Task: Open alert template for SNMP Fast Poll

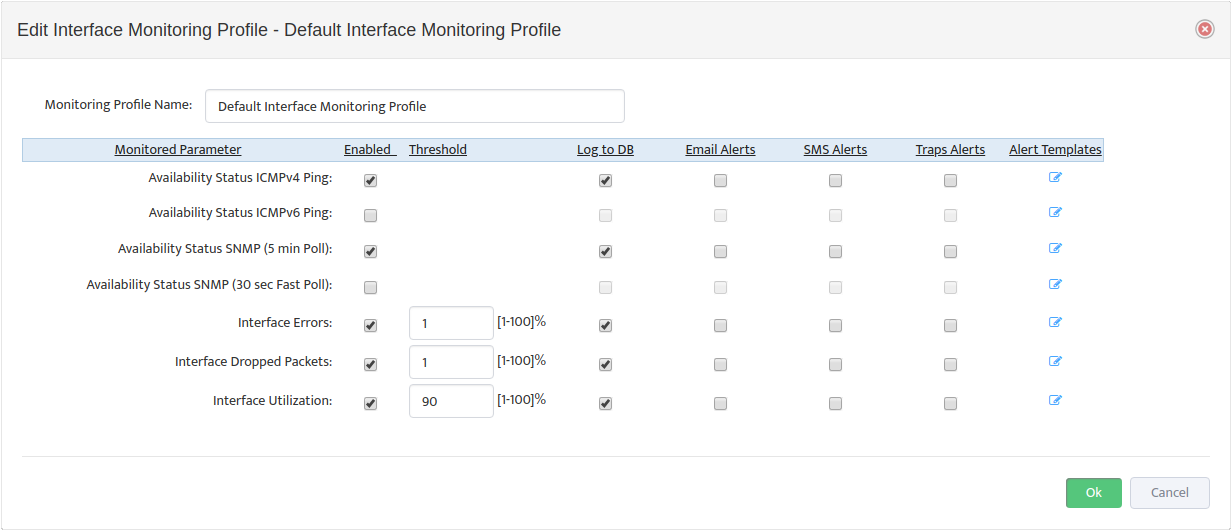Action: 1055,284
